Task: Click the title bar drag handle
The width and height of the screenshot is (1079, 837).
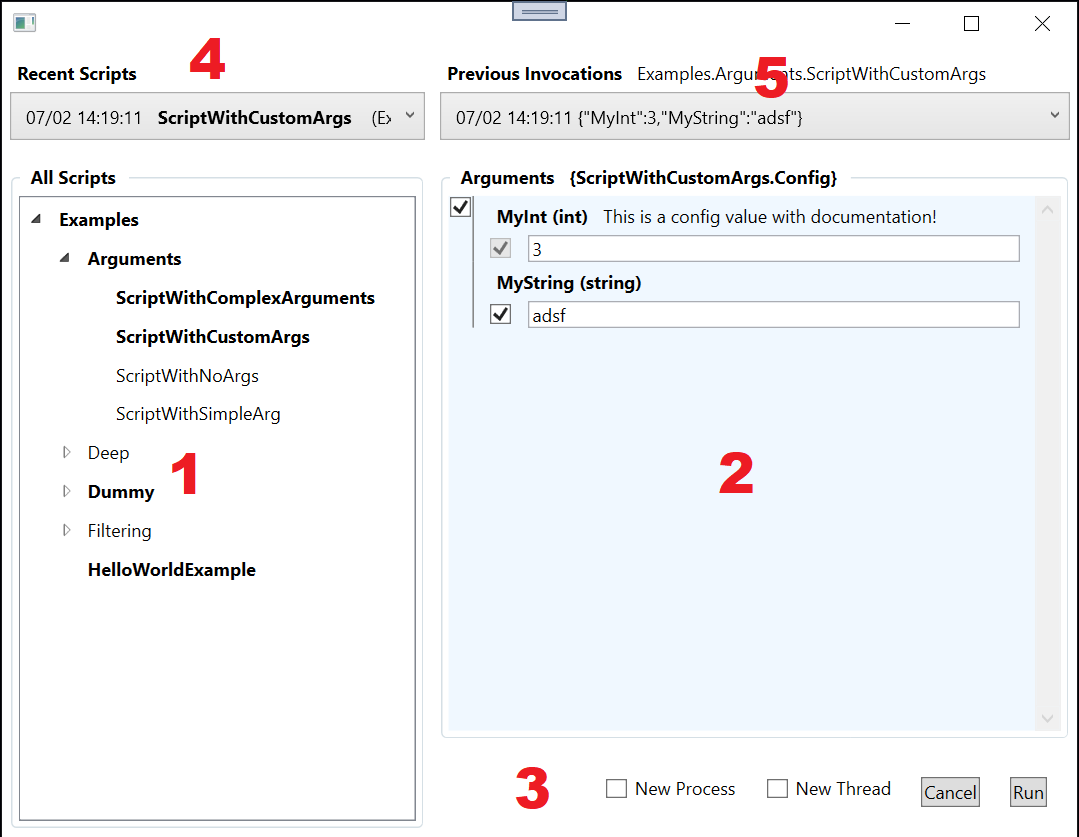Action: point(540,12)
